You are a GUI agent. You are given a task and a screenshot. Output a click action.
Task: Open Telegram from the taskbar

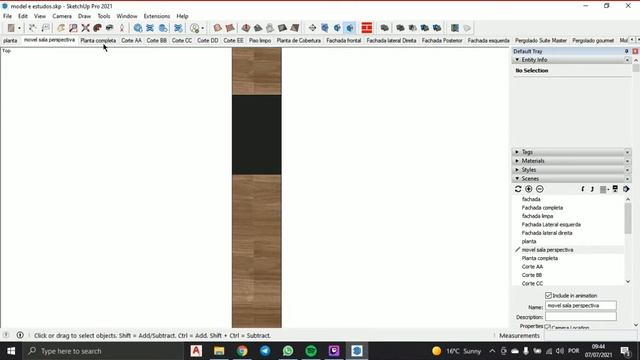[265, 351]
